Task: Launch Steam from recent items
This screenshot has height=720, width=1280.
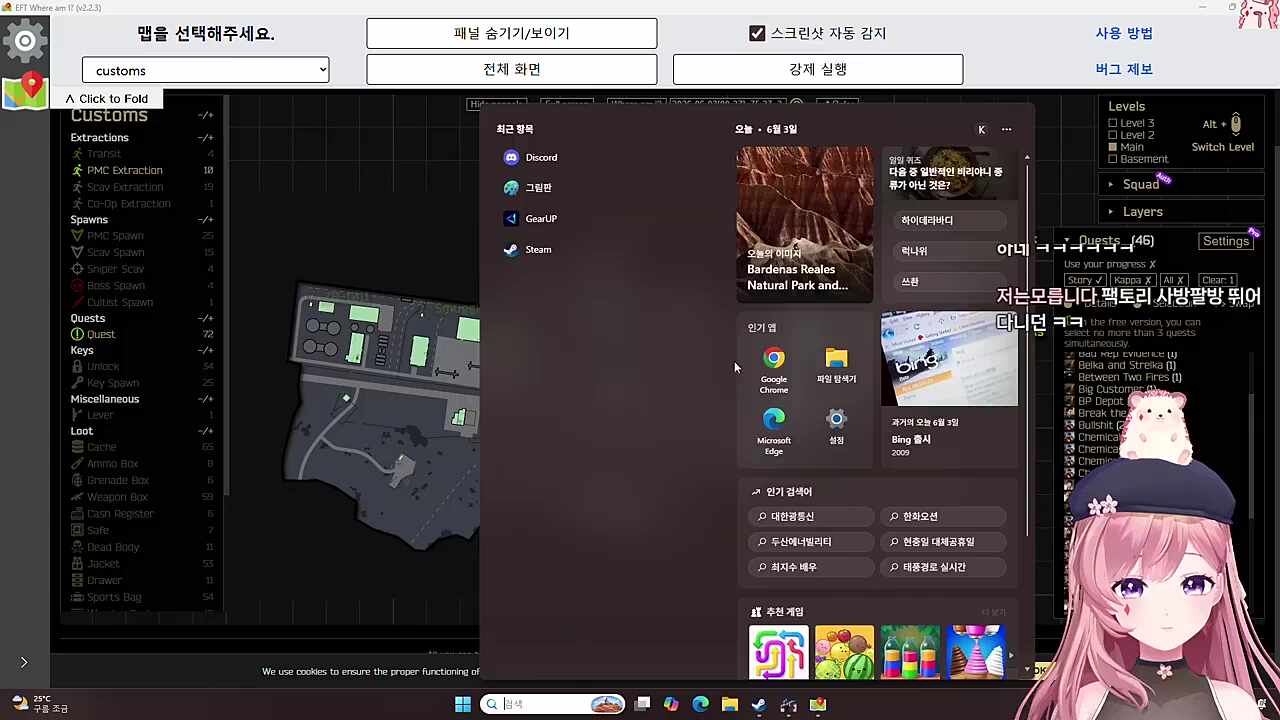Action: click(x=528, y=250)
